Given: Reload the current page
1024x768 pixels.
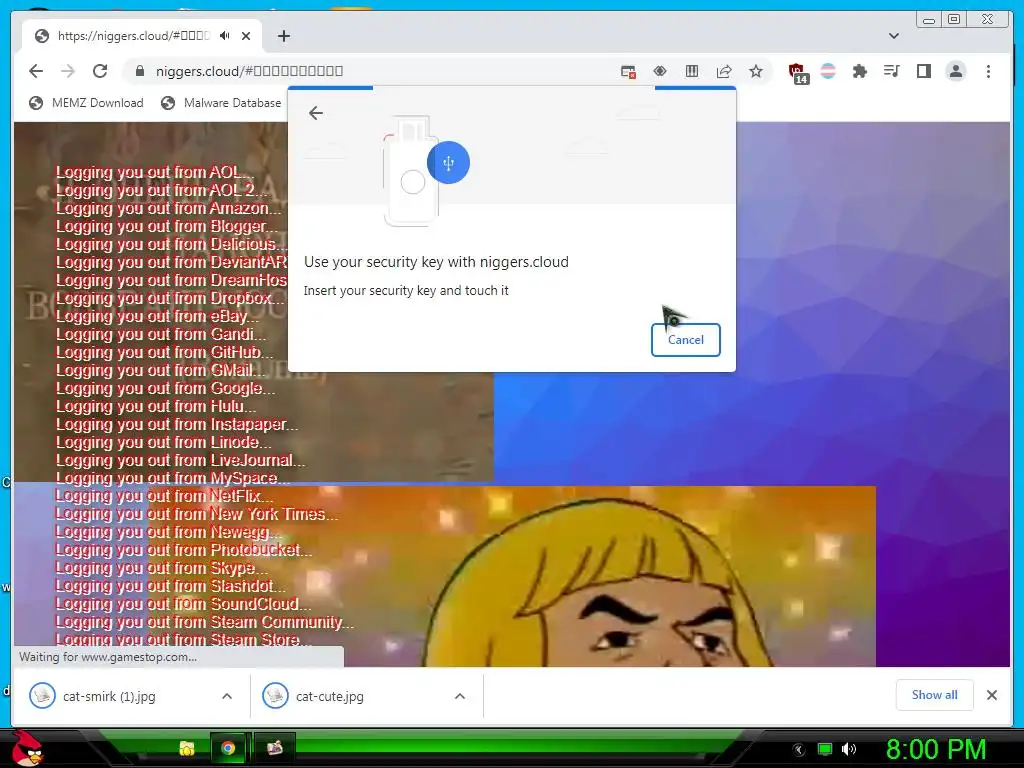Looking at the screenshot, I should tap(100, 71).
